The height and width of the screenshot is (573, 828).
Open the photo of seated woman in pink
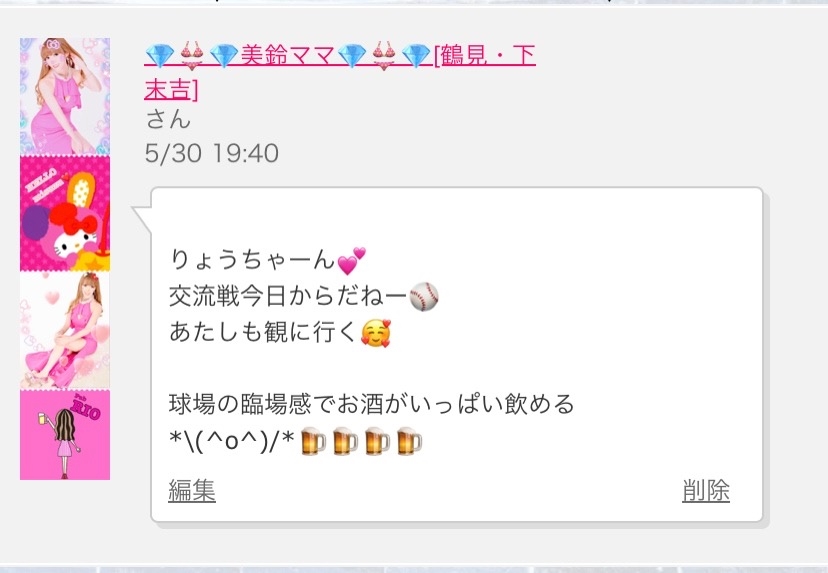coord(65,331)
